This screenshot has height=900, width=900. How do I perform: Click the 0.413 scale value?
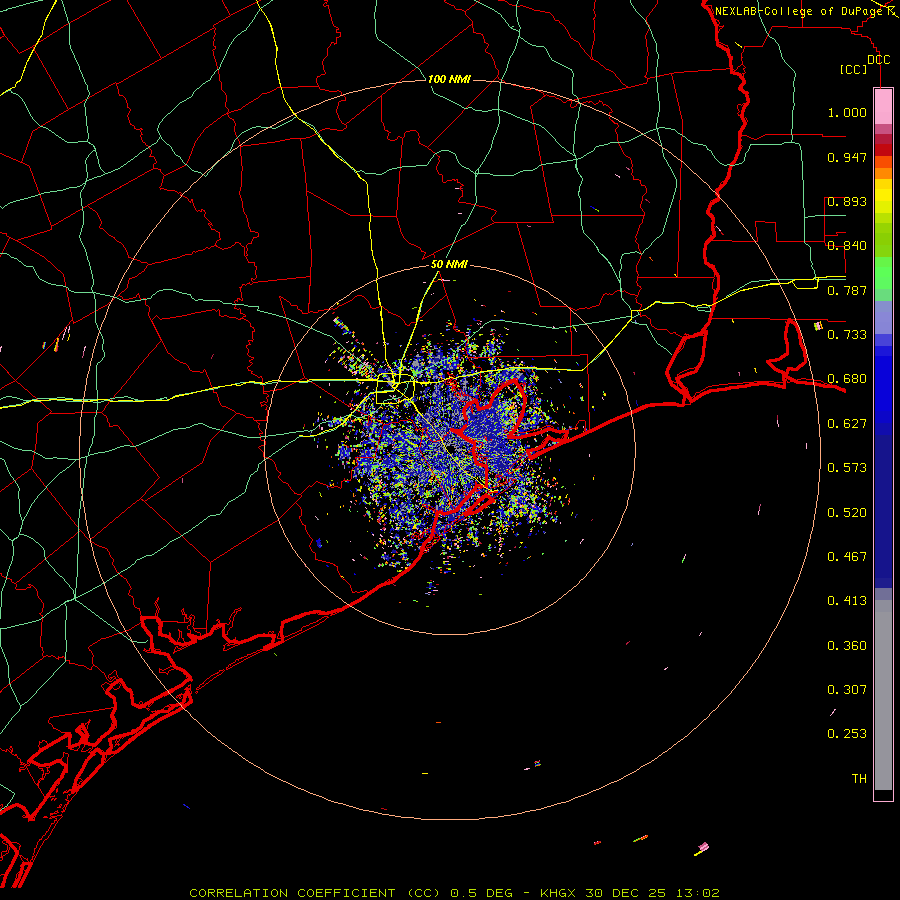847,601
